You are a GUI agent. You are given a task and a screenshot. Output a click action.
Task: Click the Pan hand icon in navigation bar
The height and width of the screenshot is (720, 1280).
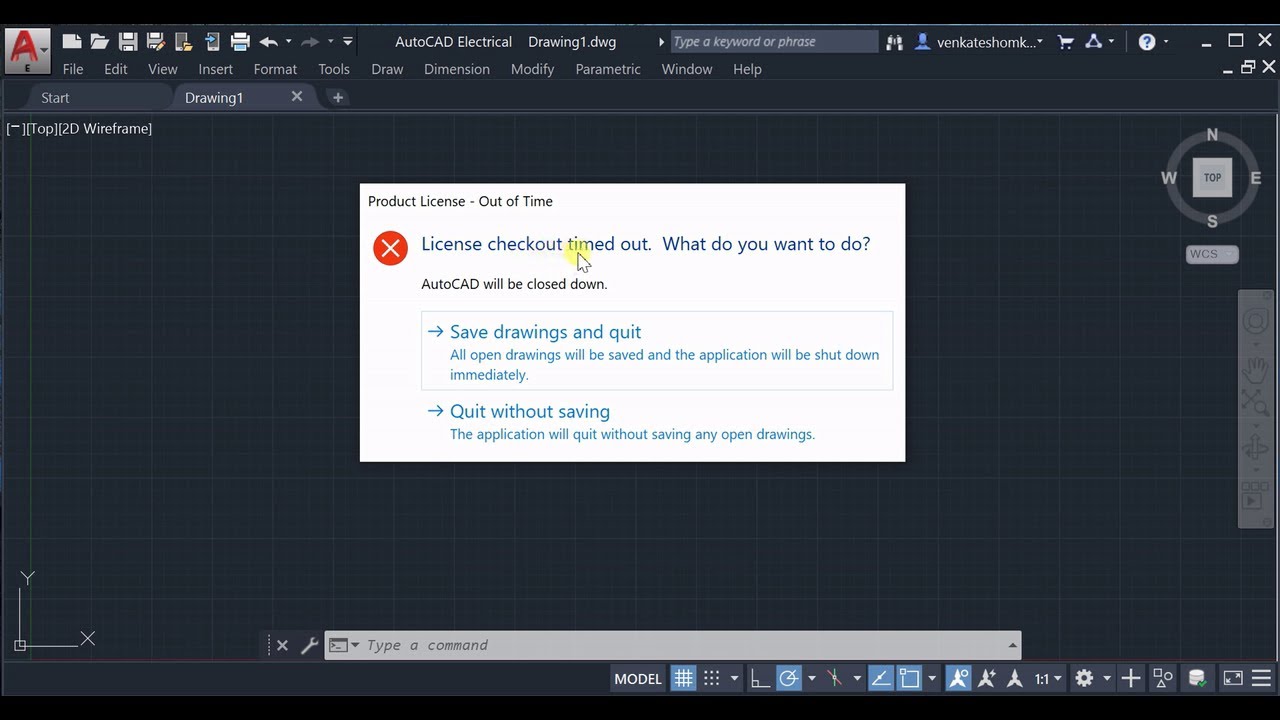point(1255,370)
